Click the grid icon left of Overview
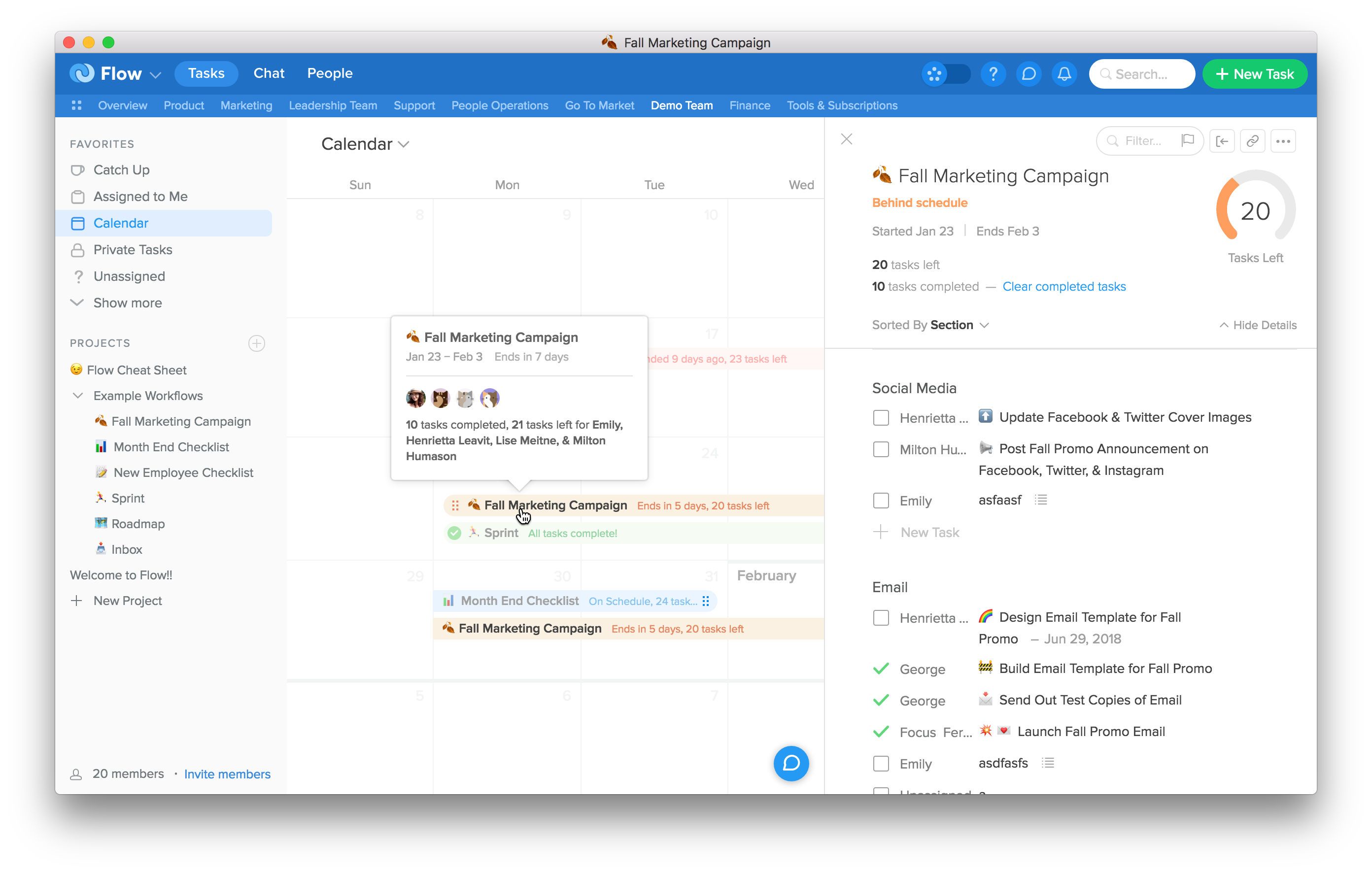Image resolution: width=1372 pixels, height=873 pixels. (x=77, y=105)
